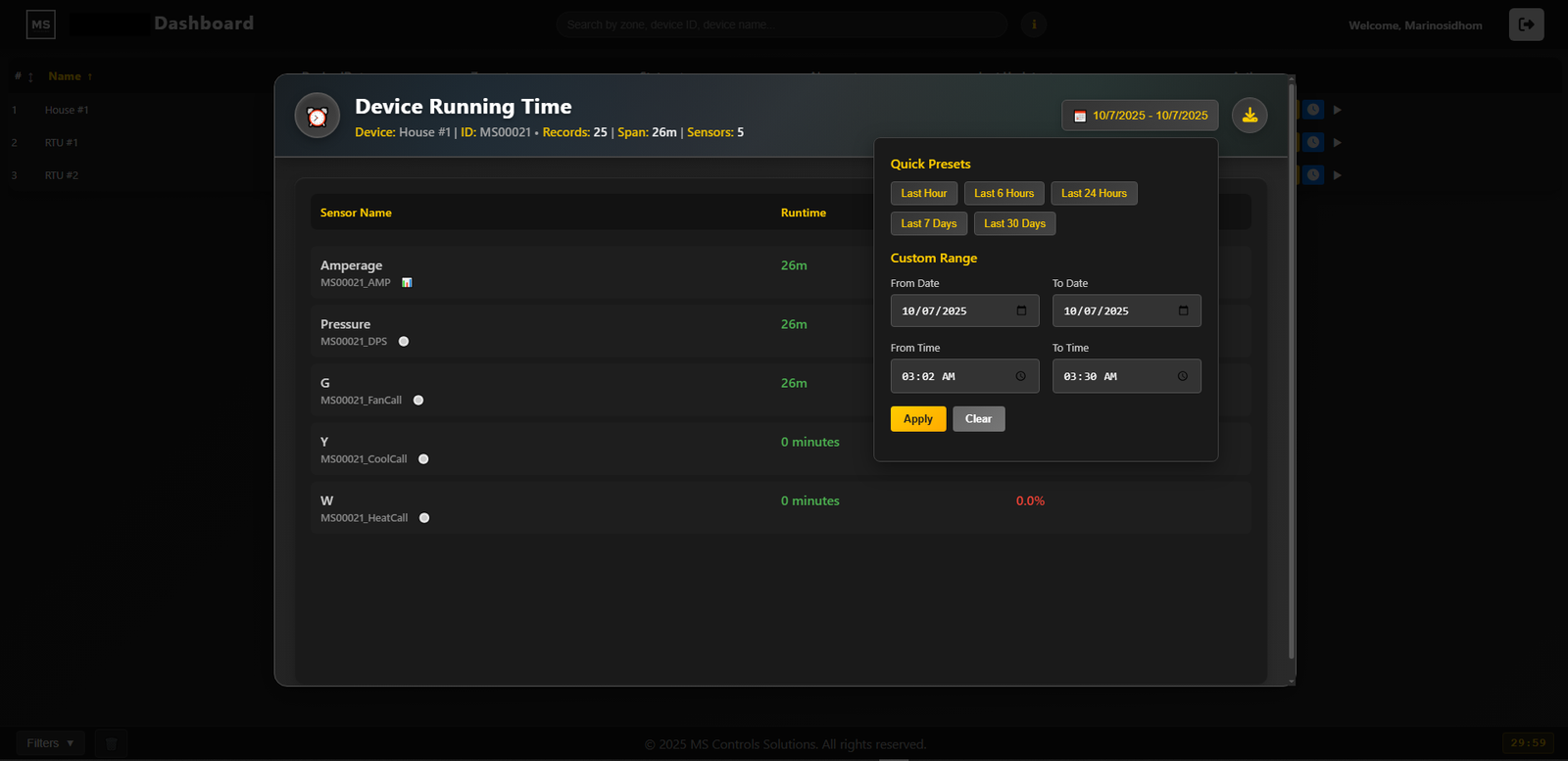This screenshot has width=1568, height=761.
Task: Select the Amperage sensor row name
Action: 351,265
